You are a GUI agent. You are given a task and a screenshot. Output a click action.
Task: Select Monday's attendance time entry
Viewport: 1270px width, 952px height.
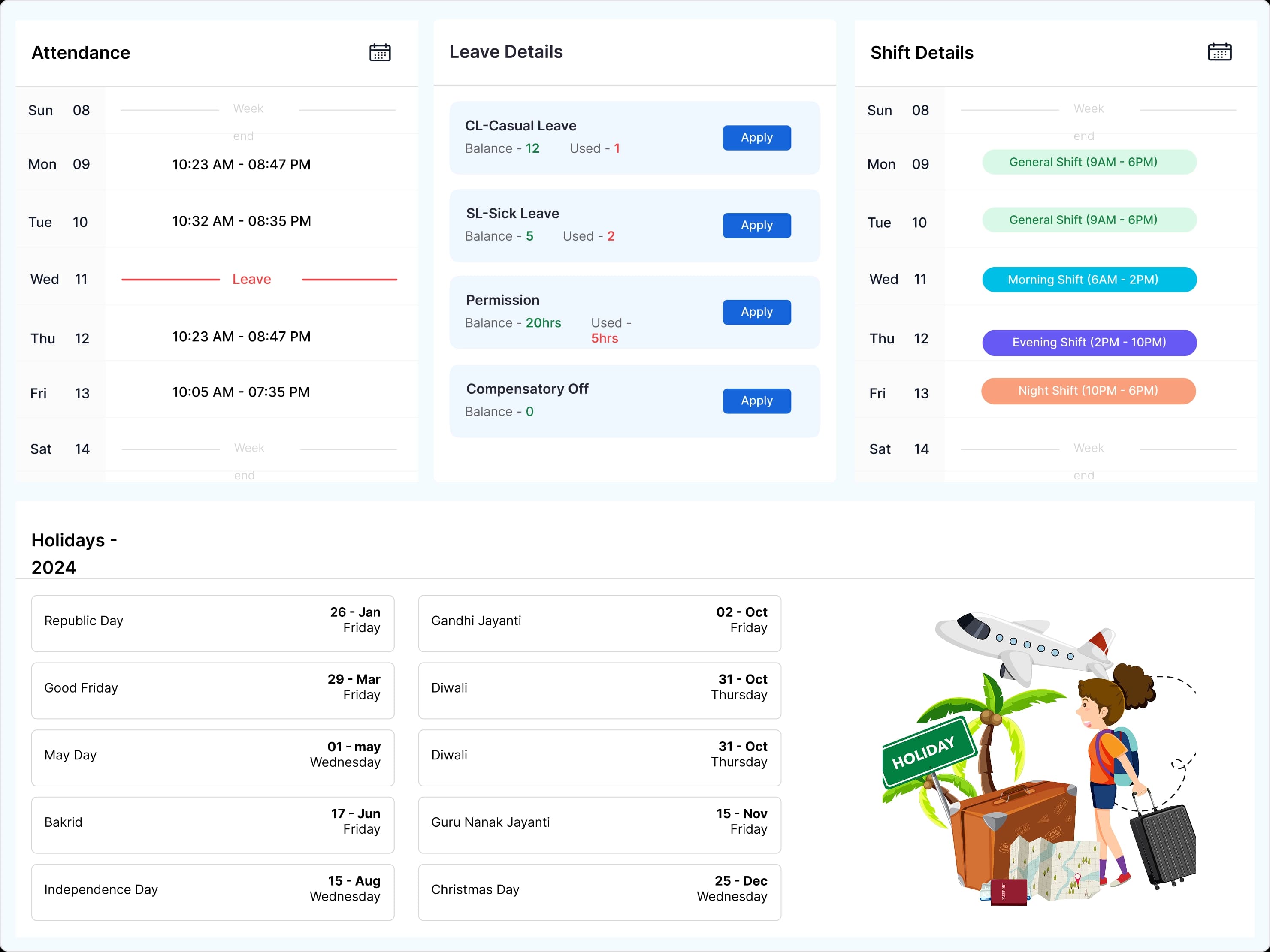(x=241, y=164)
